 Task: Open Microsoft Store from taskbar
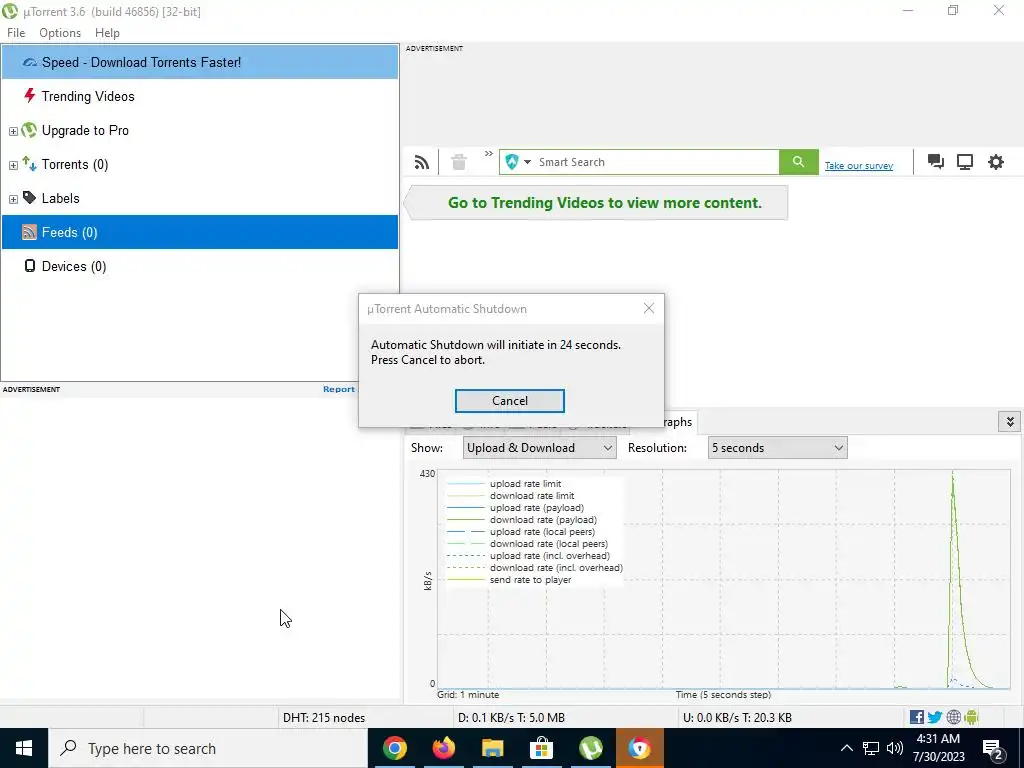tap(541, 748)
